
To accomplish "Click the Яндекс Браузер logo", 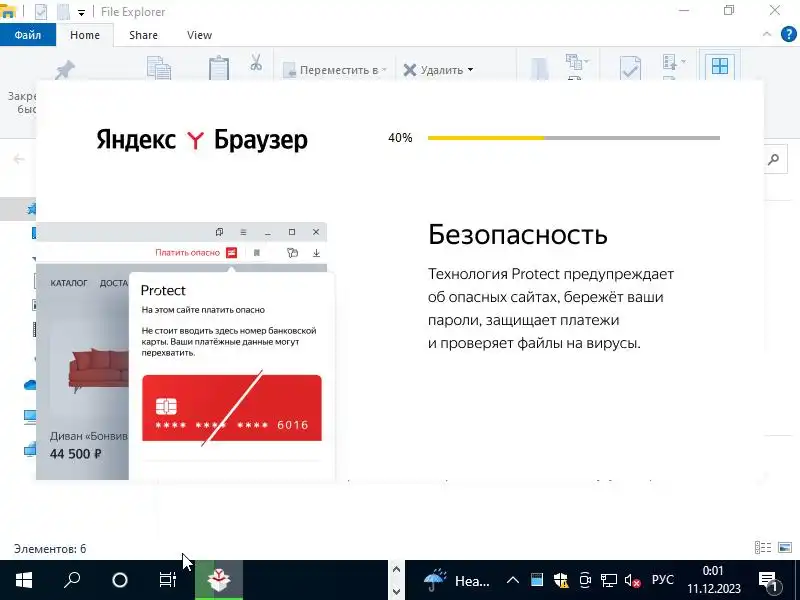I will 202,139.
